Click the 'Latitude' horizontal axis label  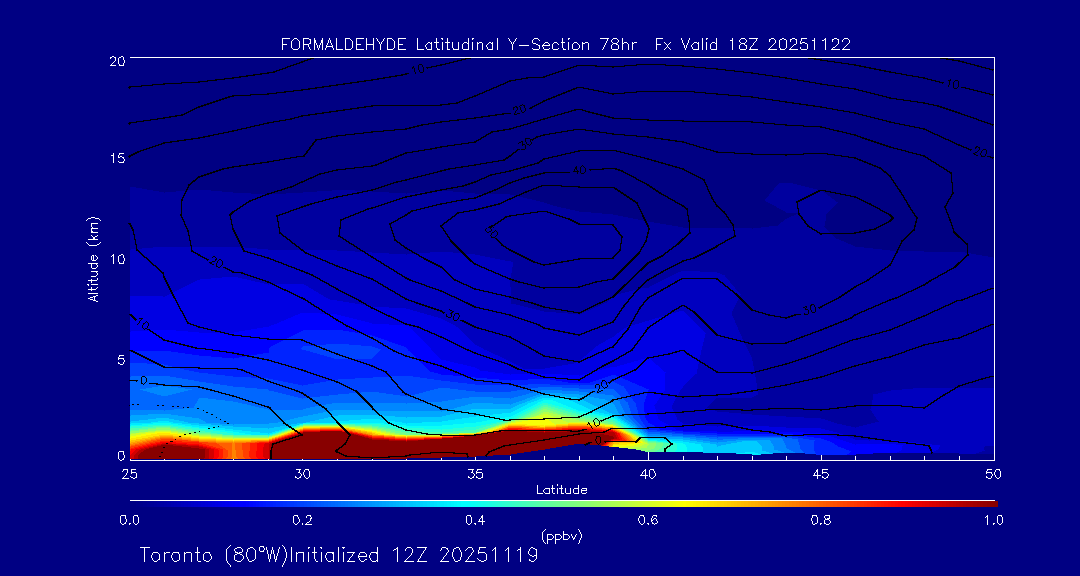click(x=561, y=490)
